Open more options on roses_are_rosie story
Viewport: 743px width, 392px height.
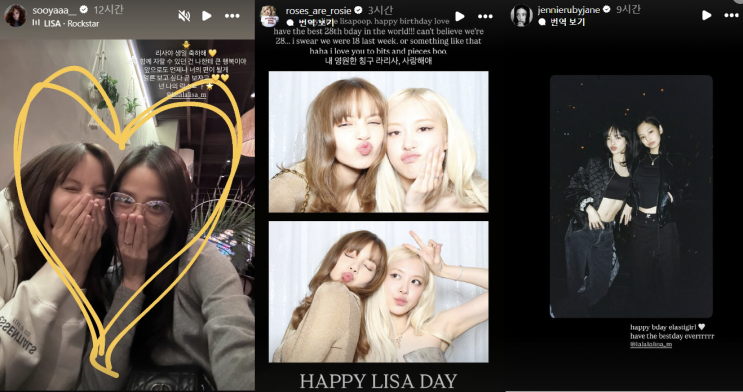(x=485, y=16)
